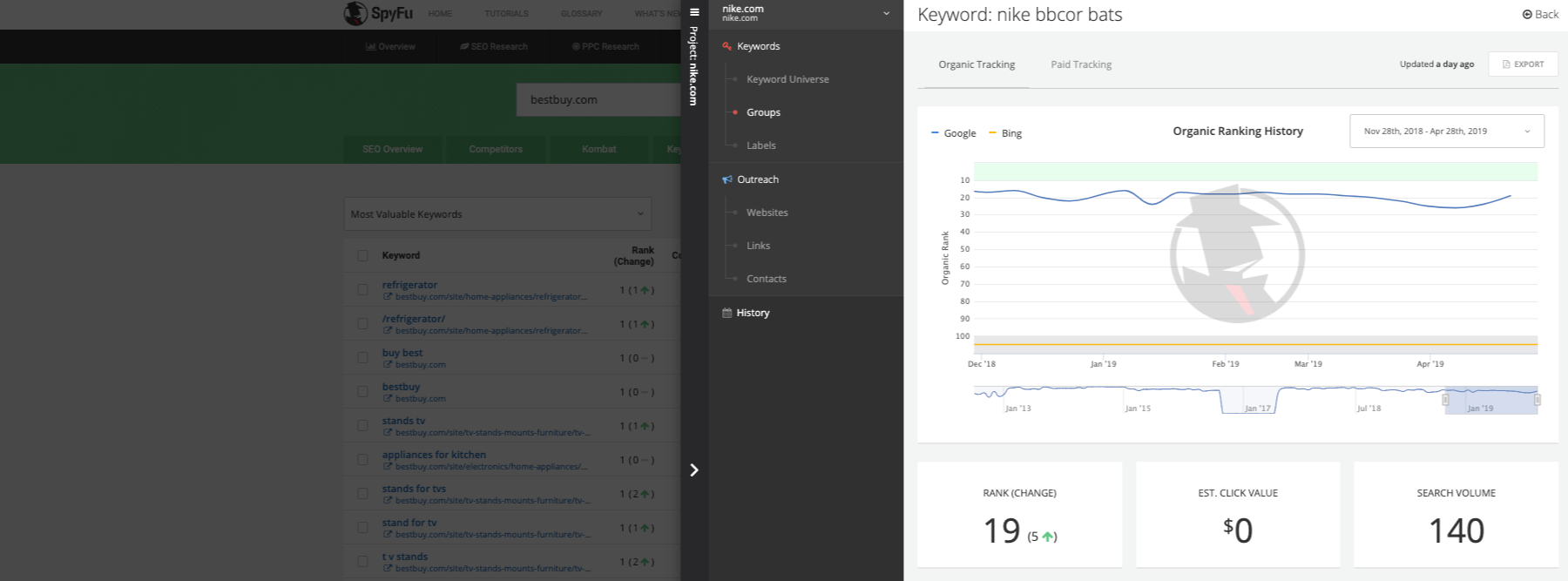Click the right handle of timeline range slider
This screenshot has width=1568, height=581.
click(x=1538, y=400)
